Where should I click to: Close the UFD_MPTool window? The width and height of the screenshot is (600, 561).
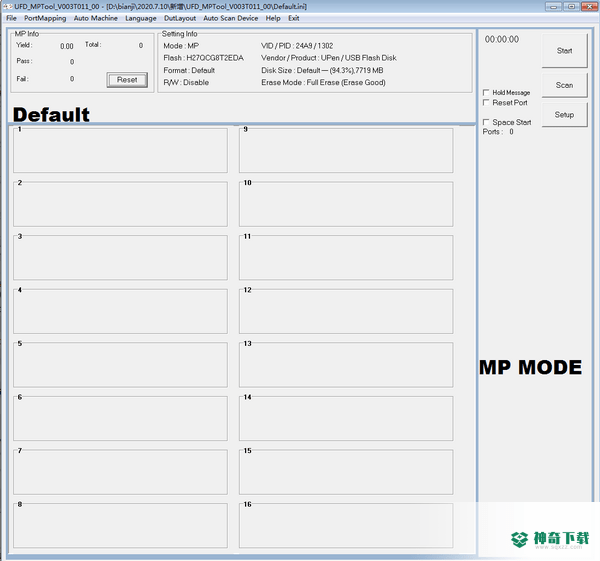[589, 6]
